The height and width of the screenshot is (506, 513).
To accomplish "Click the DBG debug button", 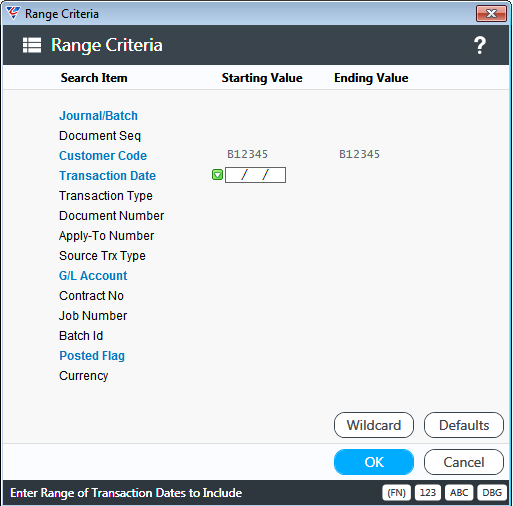I will click(x=492, y=493).
